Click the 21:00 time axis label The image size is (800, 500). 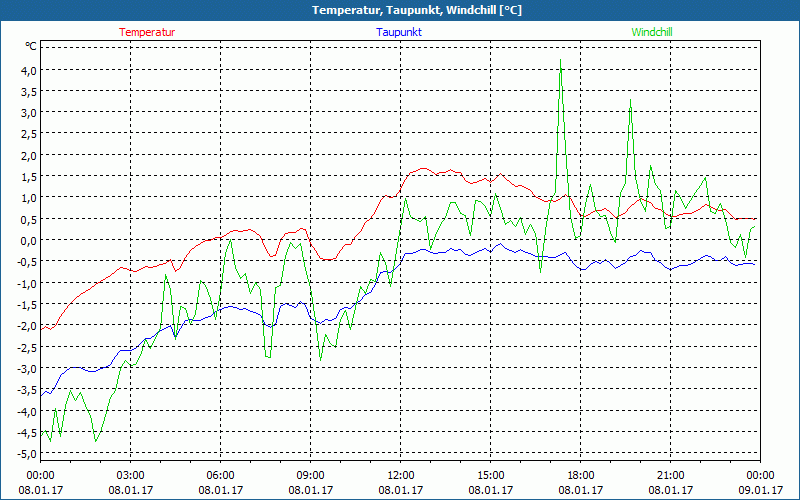[x=670, y=476]
